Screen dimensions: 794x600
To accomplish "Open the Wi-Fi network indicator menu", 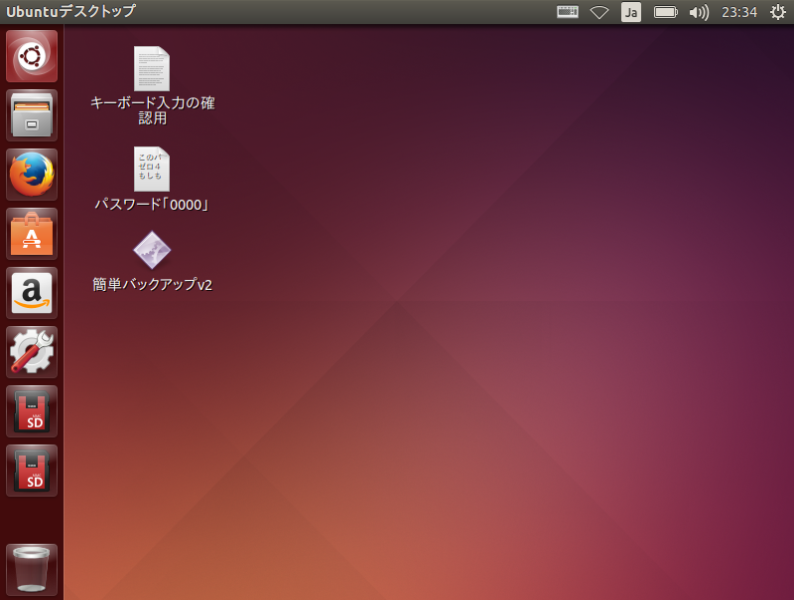I will (x=599, y=12).
